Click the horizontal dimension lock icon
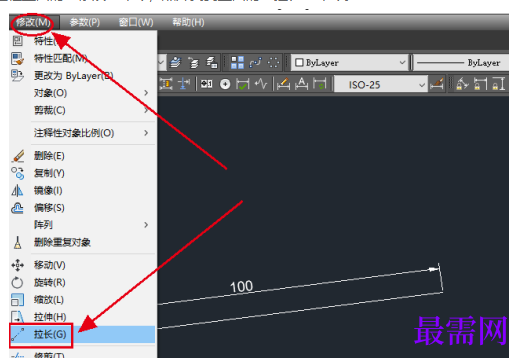Viewport: 526px width, 362px height. pos(480,84)
